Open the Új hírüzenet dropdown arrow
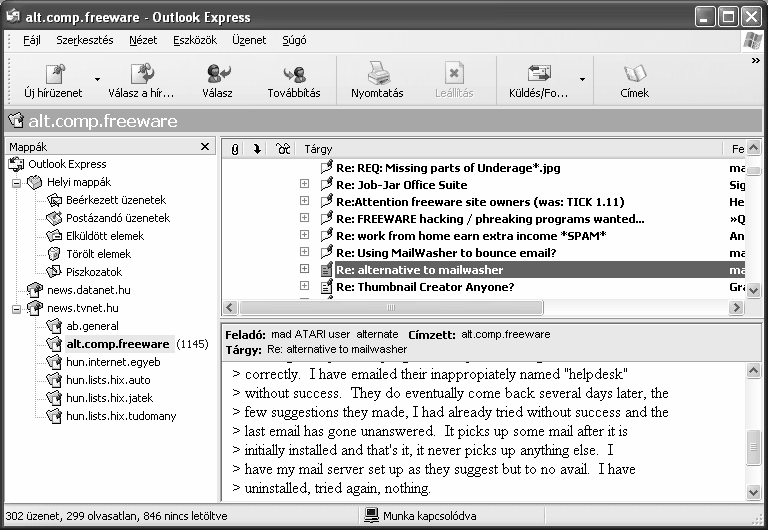This screenshot has width=768, height=530. [97, 80]
